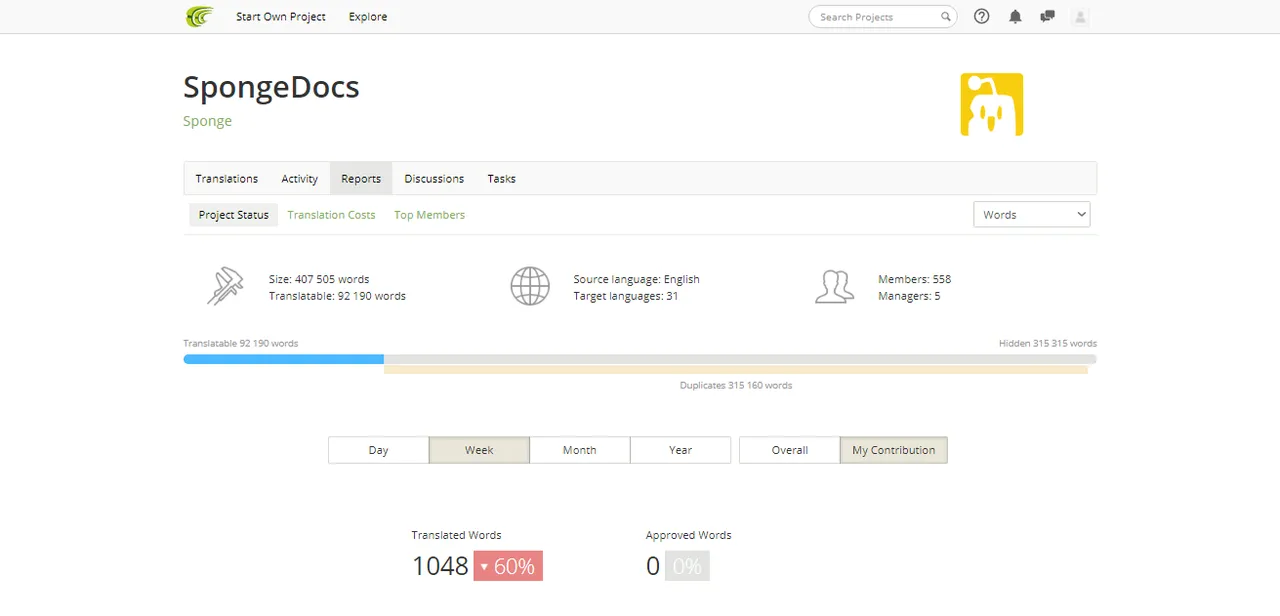The width and height of the screenshot is (1280, 616).
Task: Select the Week period toggle
Action: [x=479, y=450]
